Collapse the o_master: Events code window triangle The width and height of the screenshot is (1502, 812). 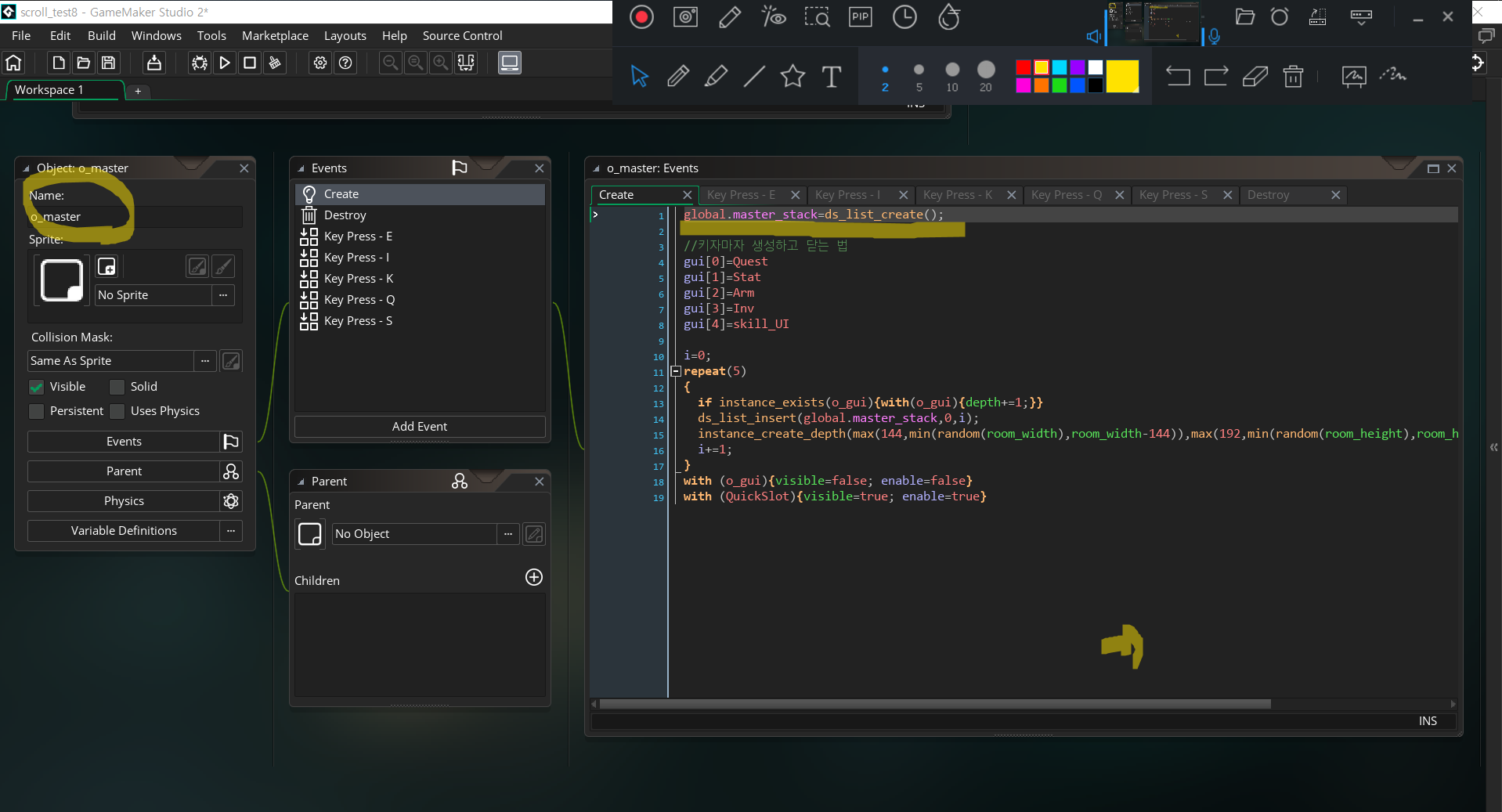pos(596,168)
